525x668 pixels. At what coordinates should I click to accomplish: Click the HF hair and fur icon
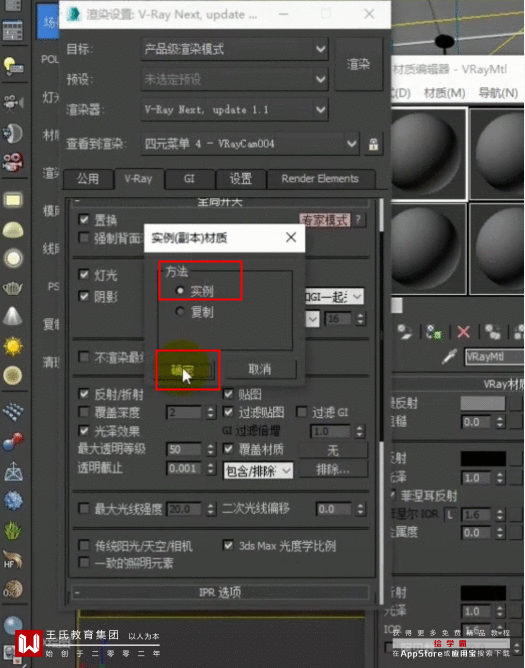tap(13, 559)
